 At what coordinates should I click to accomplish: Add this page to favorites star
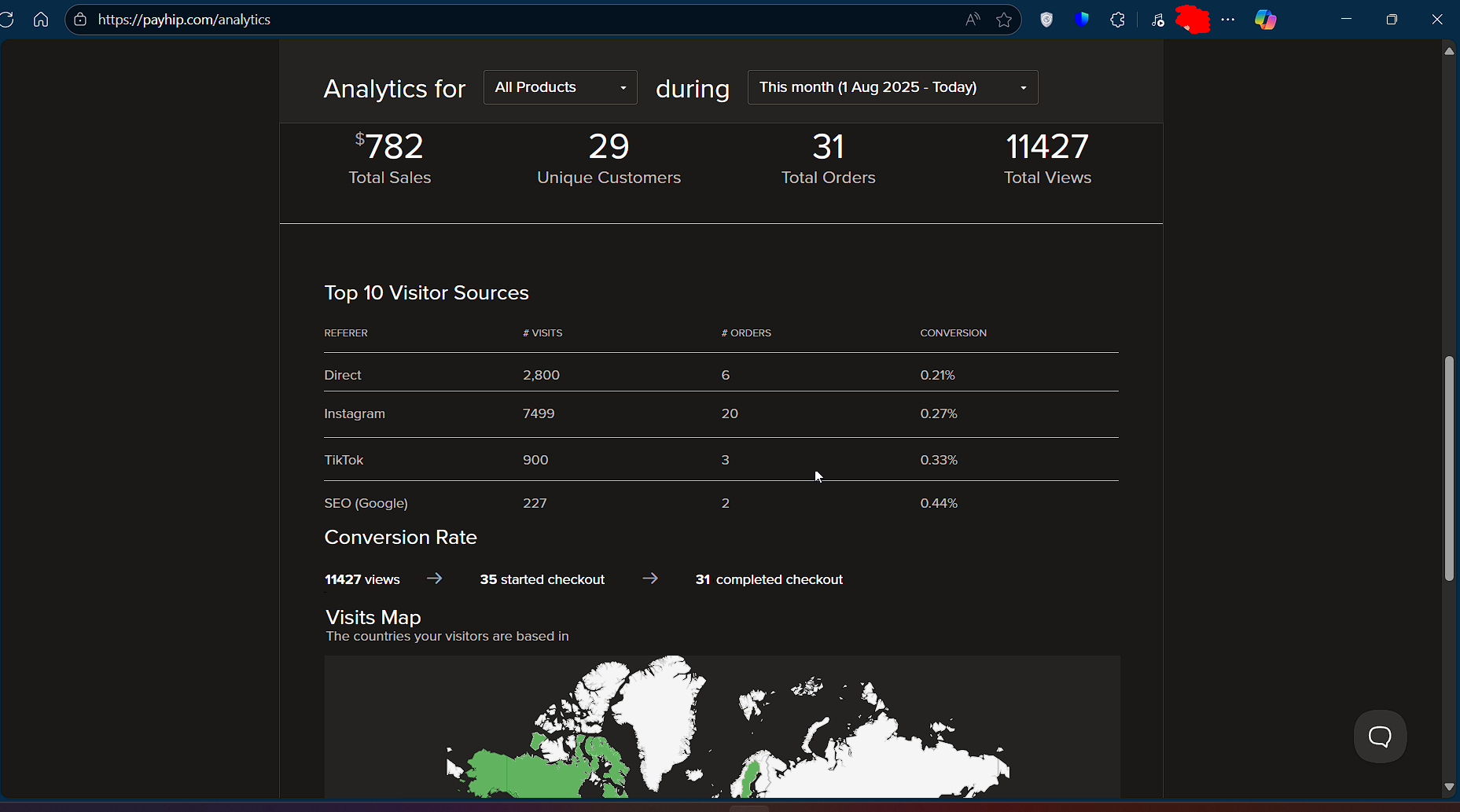pos(1004,20)
